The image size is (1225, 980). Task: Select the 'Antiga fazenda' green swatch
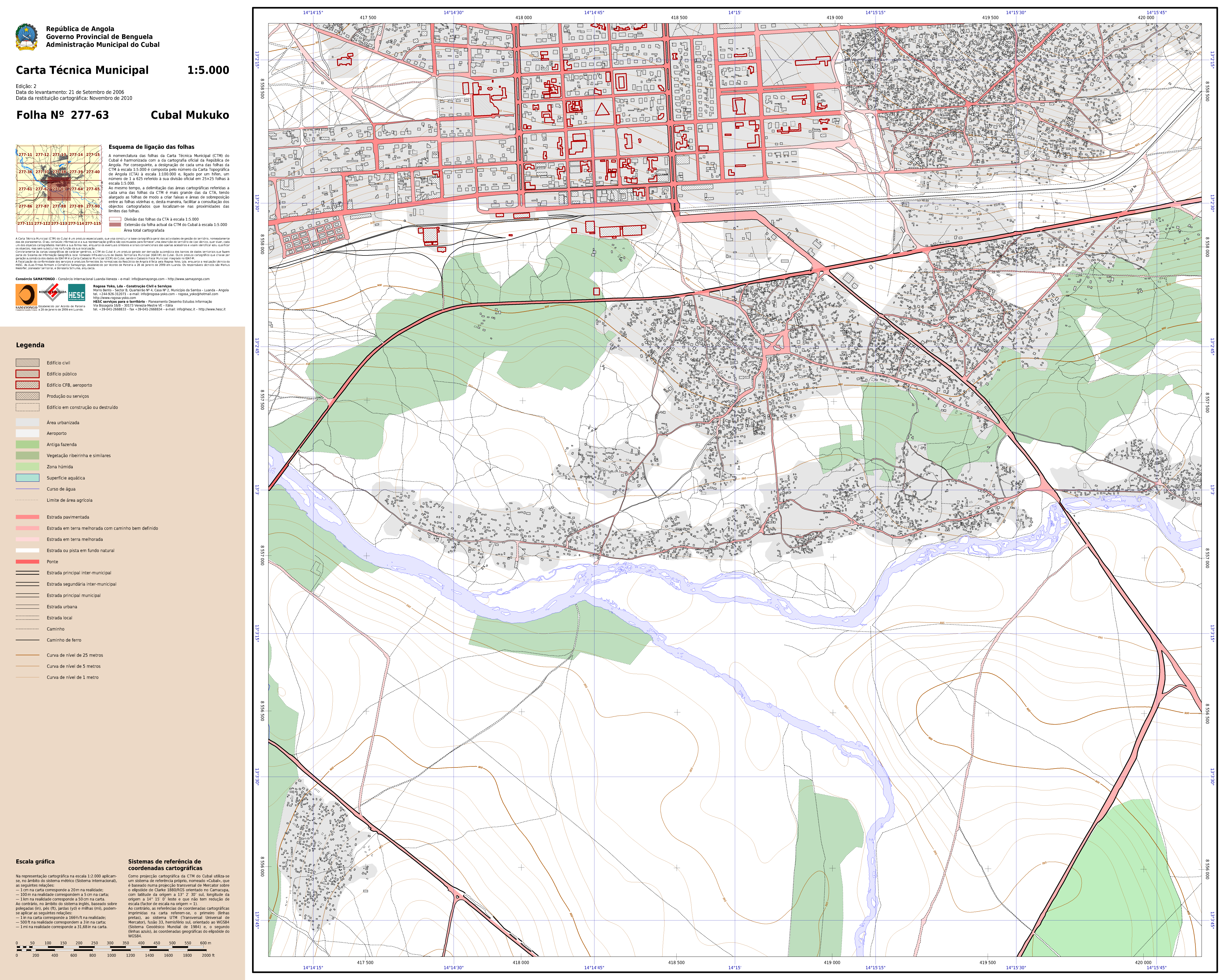(27, 444)
